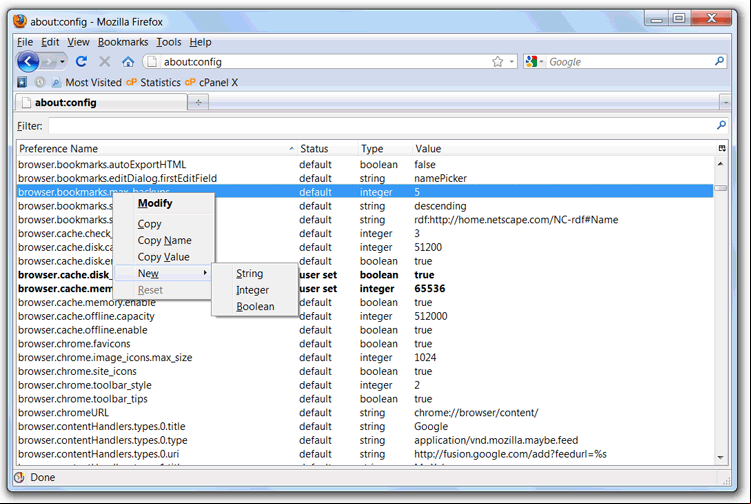Screen dimensions: 751x504
Task: Click the search magnifier in the Google box
Action: pos(719,61)
